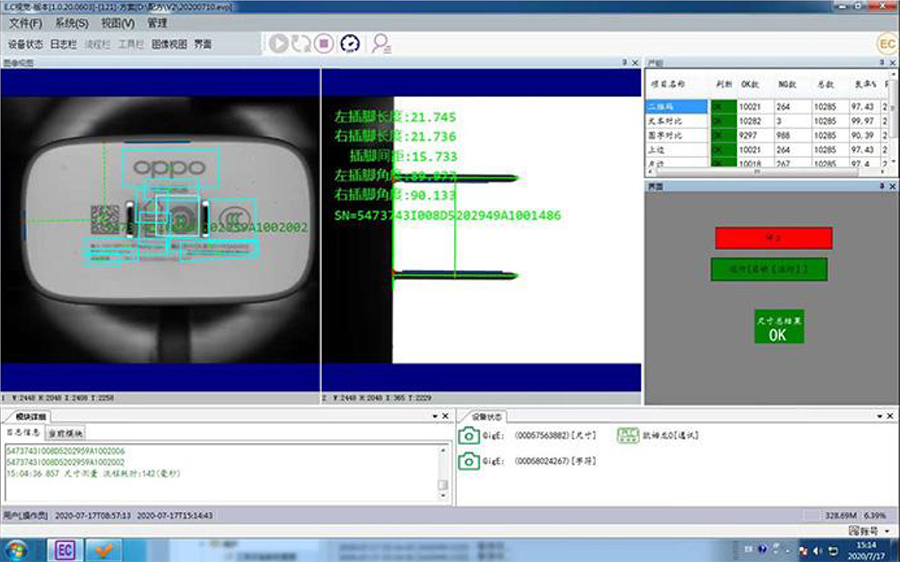Close the 模块详细 panel
This screenshot has width=900, height=562.
[445, 416]
